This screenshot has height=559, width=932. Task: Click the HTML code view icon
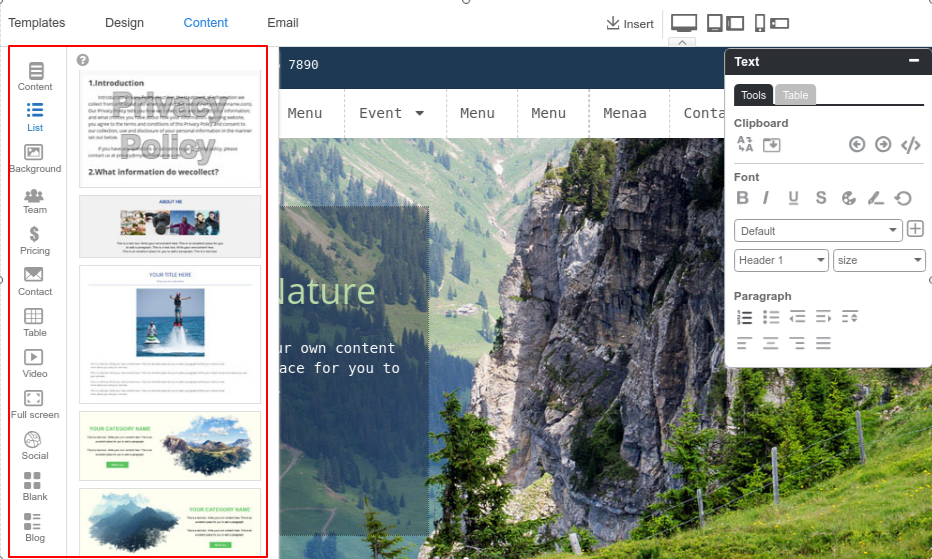pos(911,145)
